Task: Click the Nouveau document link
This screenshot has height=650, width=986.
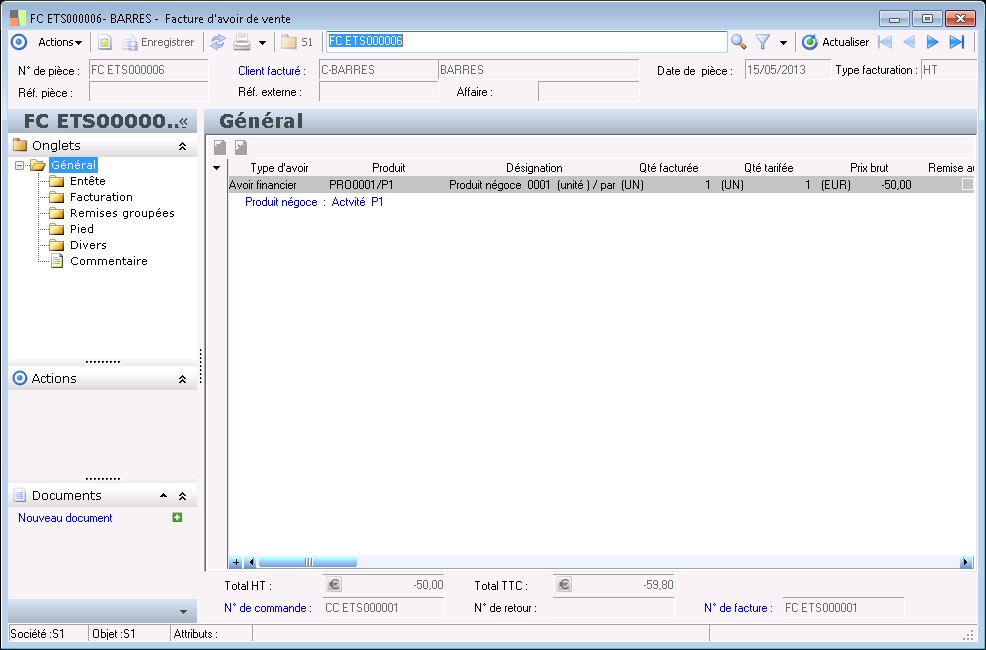Action: coord(65,518)
